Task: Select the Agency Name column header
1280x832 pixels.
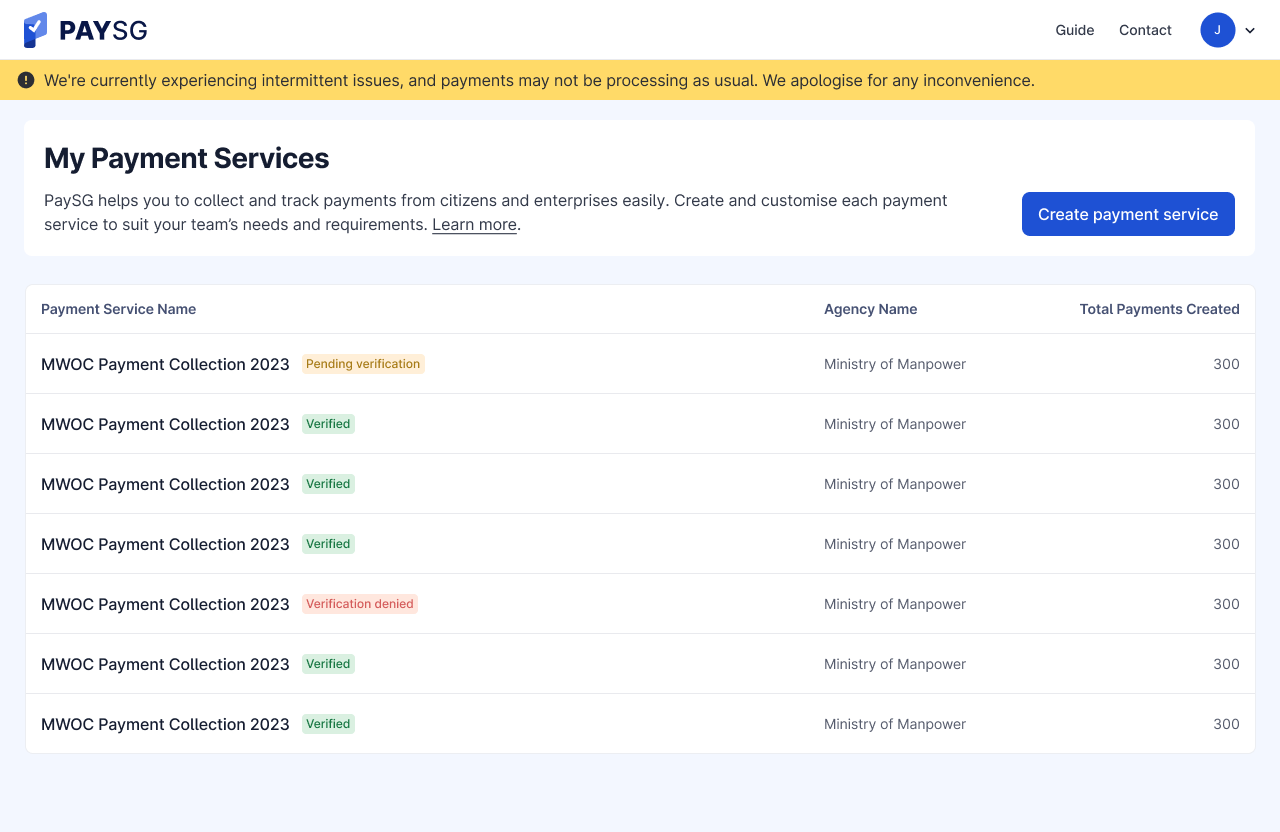Action: pyautogui.click(x=870, y=309)
